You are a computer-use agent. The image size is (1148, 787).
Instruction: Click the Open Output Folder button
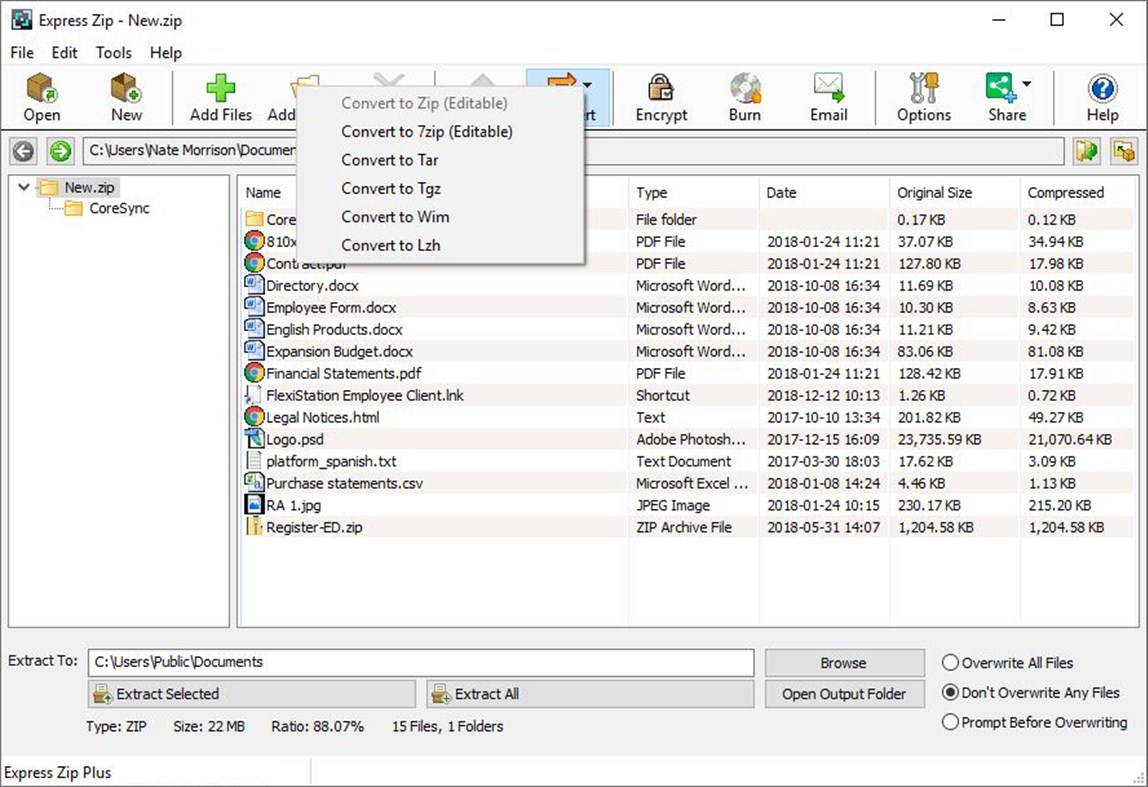(x=844, y=693)
